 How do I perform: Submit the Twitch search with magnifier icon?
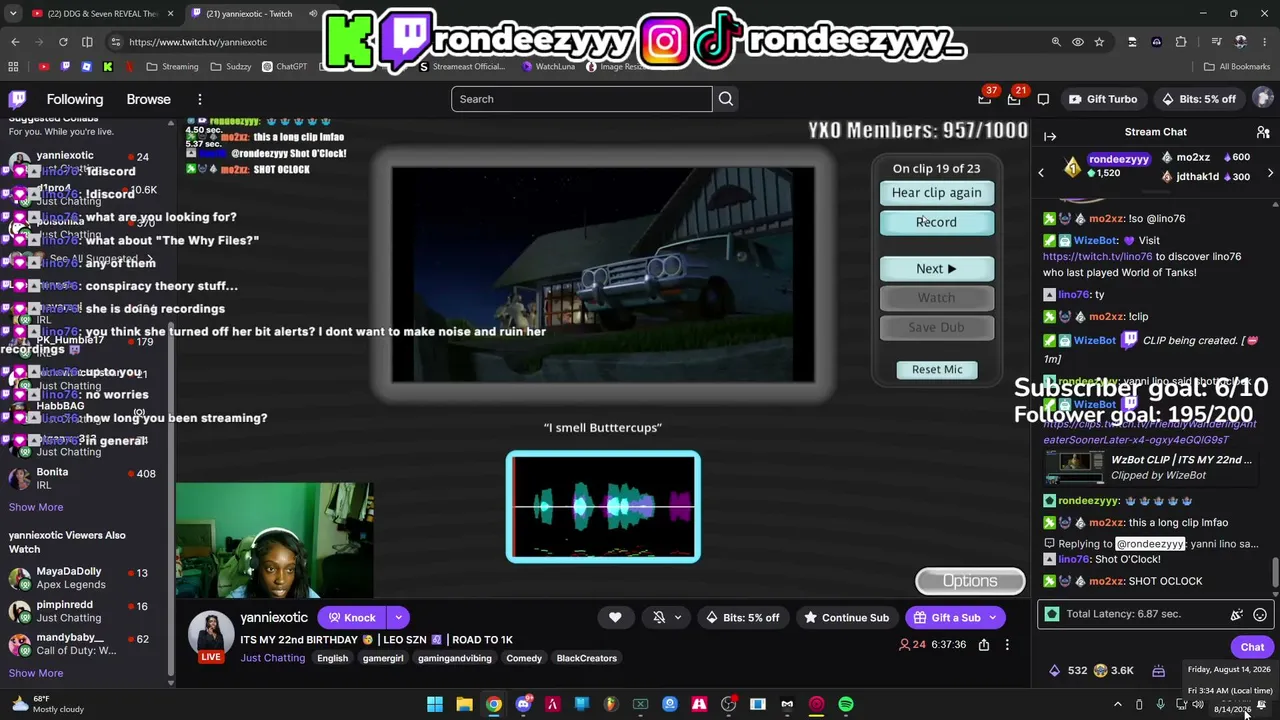(726, 99)
